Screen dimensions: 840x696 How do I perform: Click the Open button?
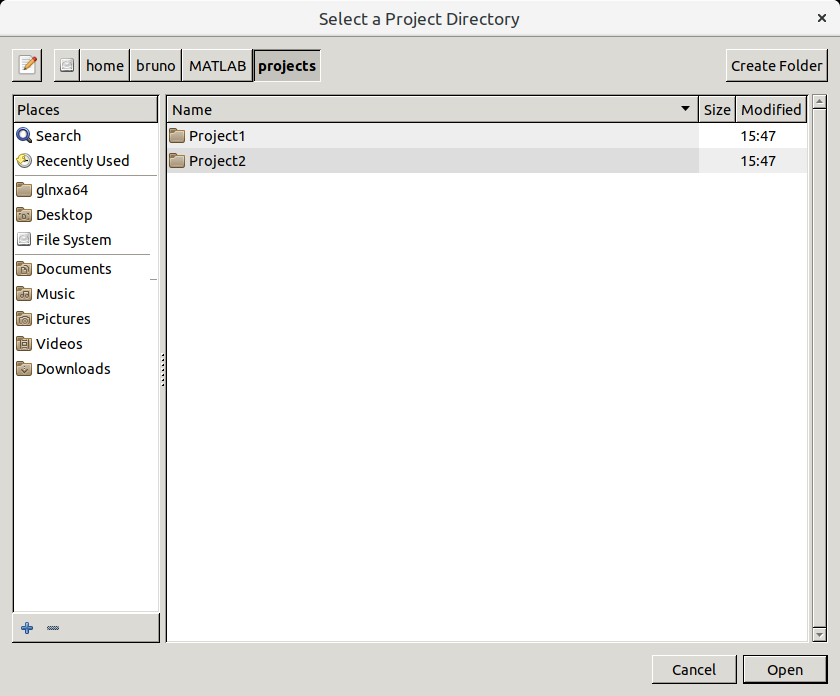[785, 670]
